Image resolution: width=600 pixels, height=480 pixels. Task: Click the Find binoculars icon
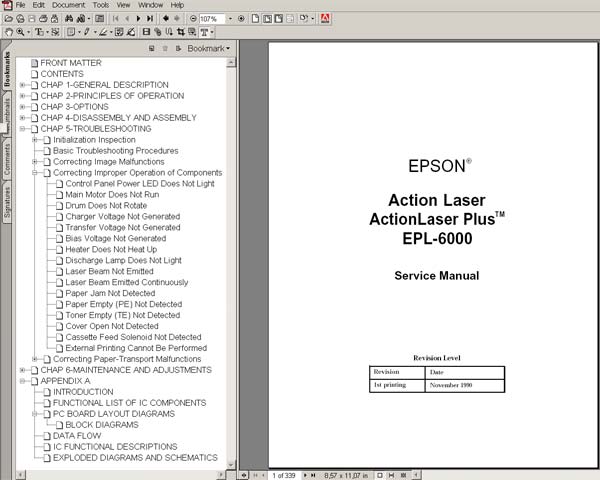tap(69, 18)
